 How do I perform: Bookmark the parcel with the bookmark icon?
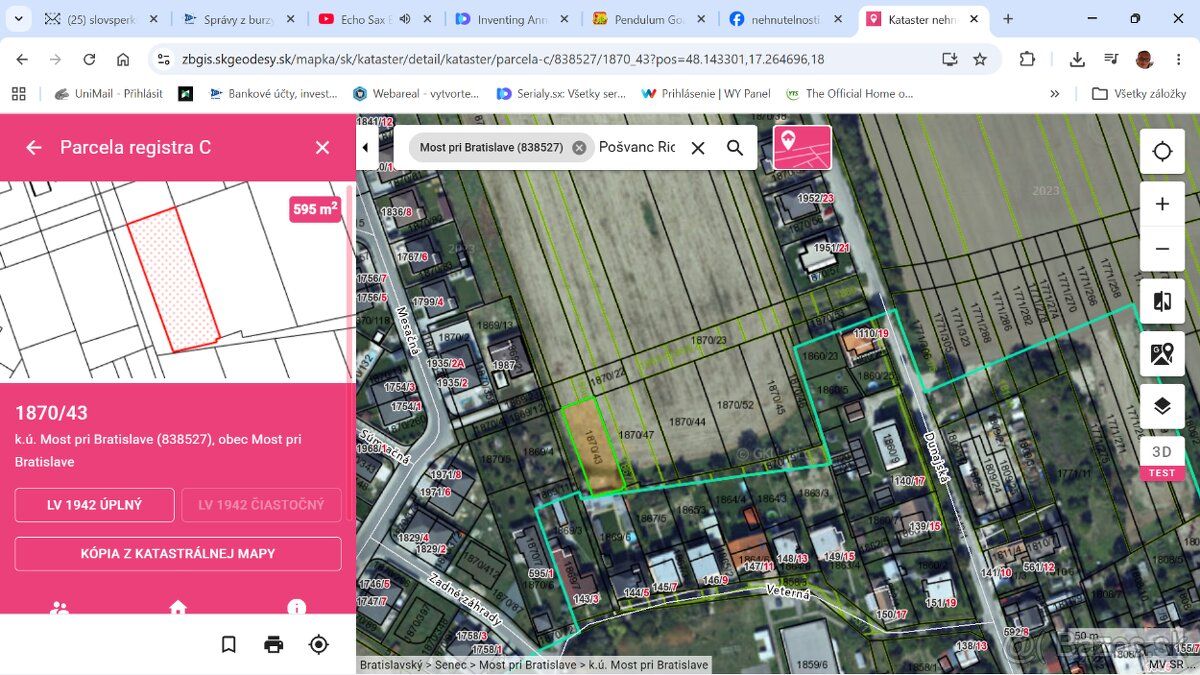pos(229,644)
